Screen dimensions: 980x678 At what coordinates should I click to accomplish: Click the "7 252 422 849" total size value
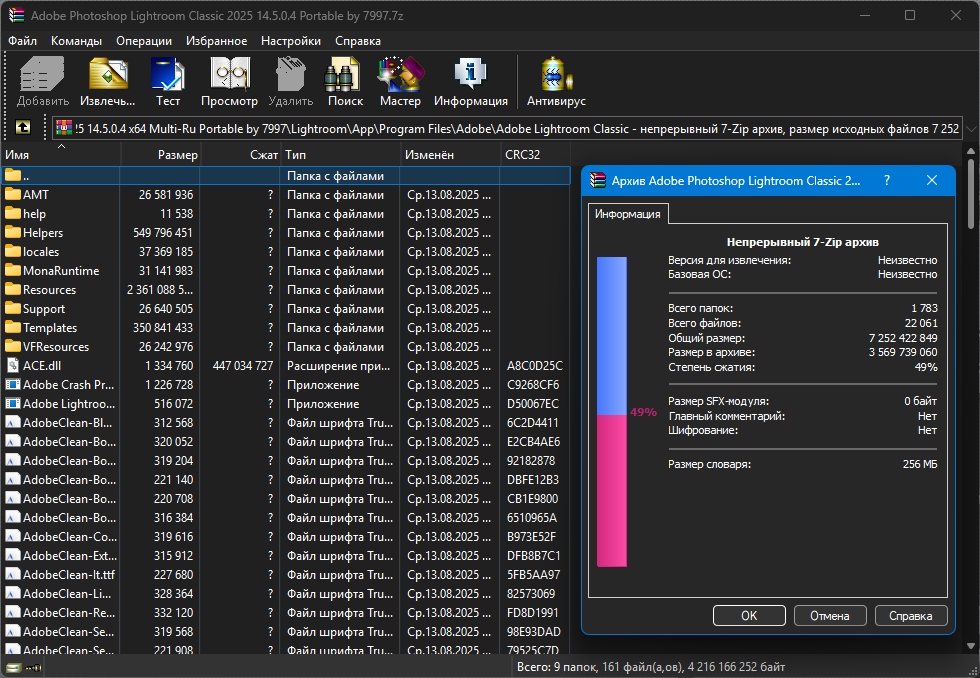tap(903, 337)
